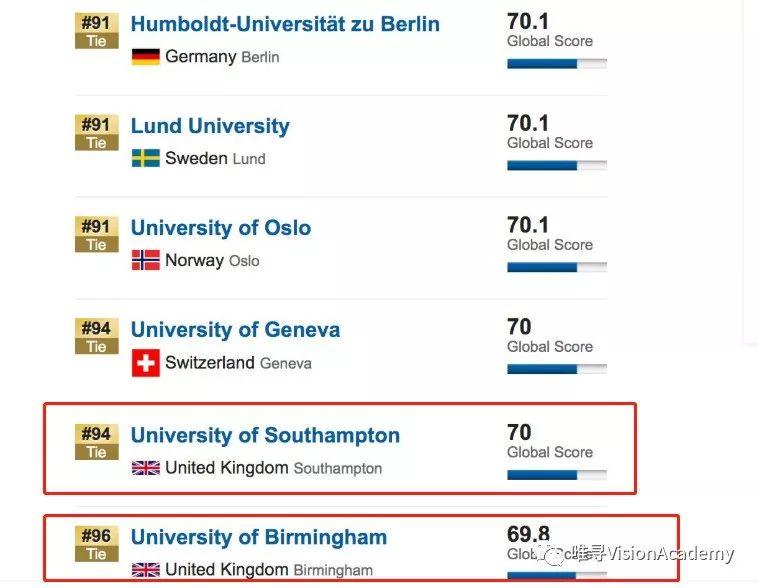This screenshot has height=588, width=758.
Task: Click the #94 Tie badge for University of Geneva
Action: [x=96, y=337]
